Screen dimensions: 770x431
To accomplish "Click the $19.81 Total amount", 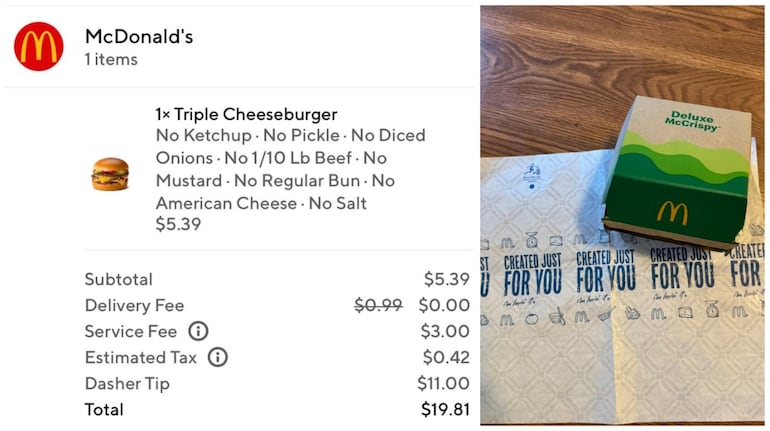I will pyautogui.click(x=445, y=409).
